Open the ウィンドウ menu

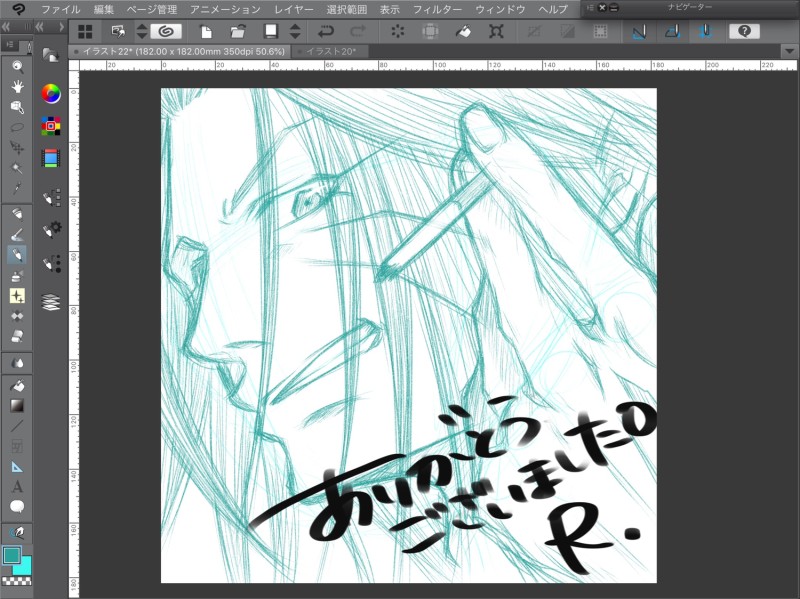(x=501, y=9)
